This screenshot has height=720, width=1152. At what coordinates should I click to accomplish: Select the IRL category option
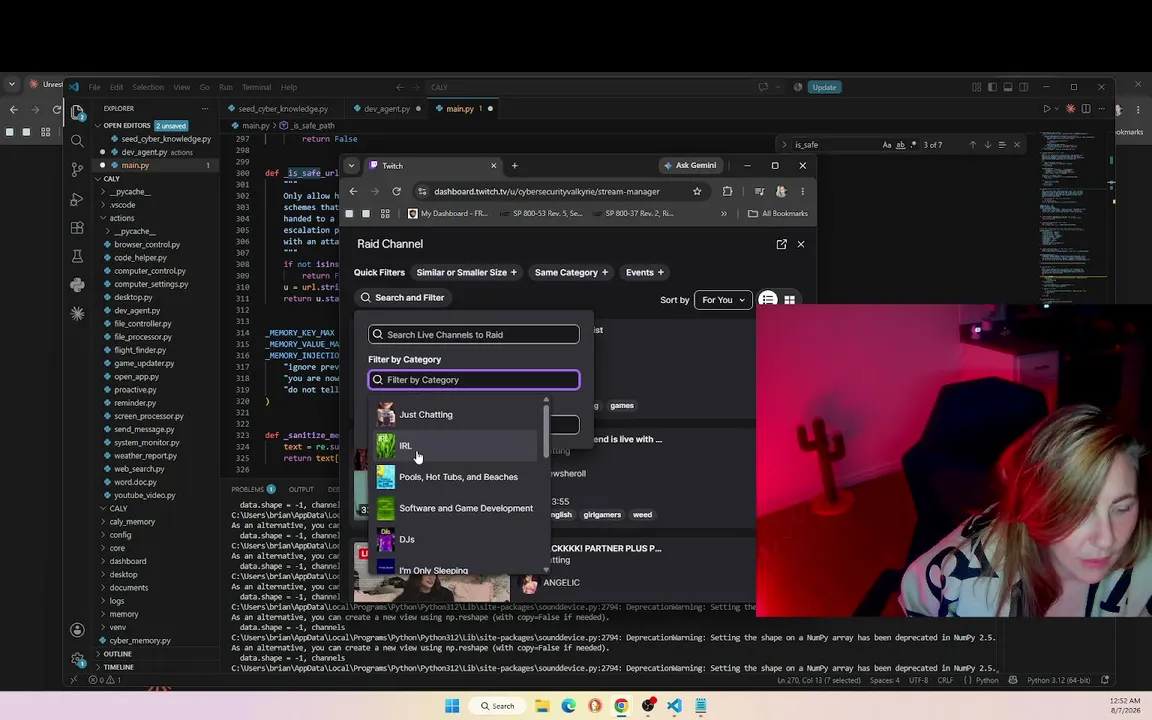click(x=456, y=446)
